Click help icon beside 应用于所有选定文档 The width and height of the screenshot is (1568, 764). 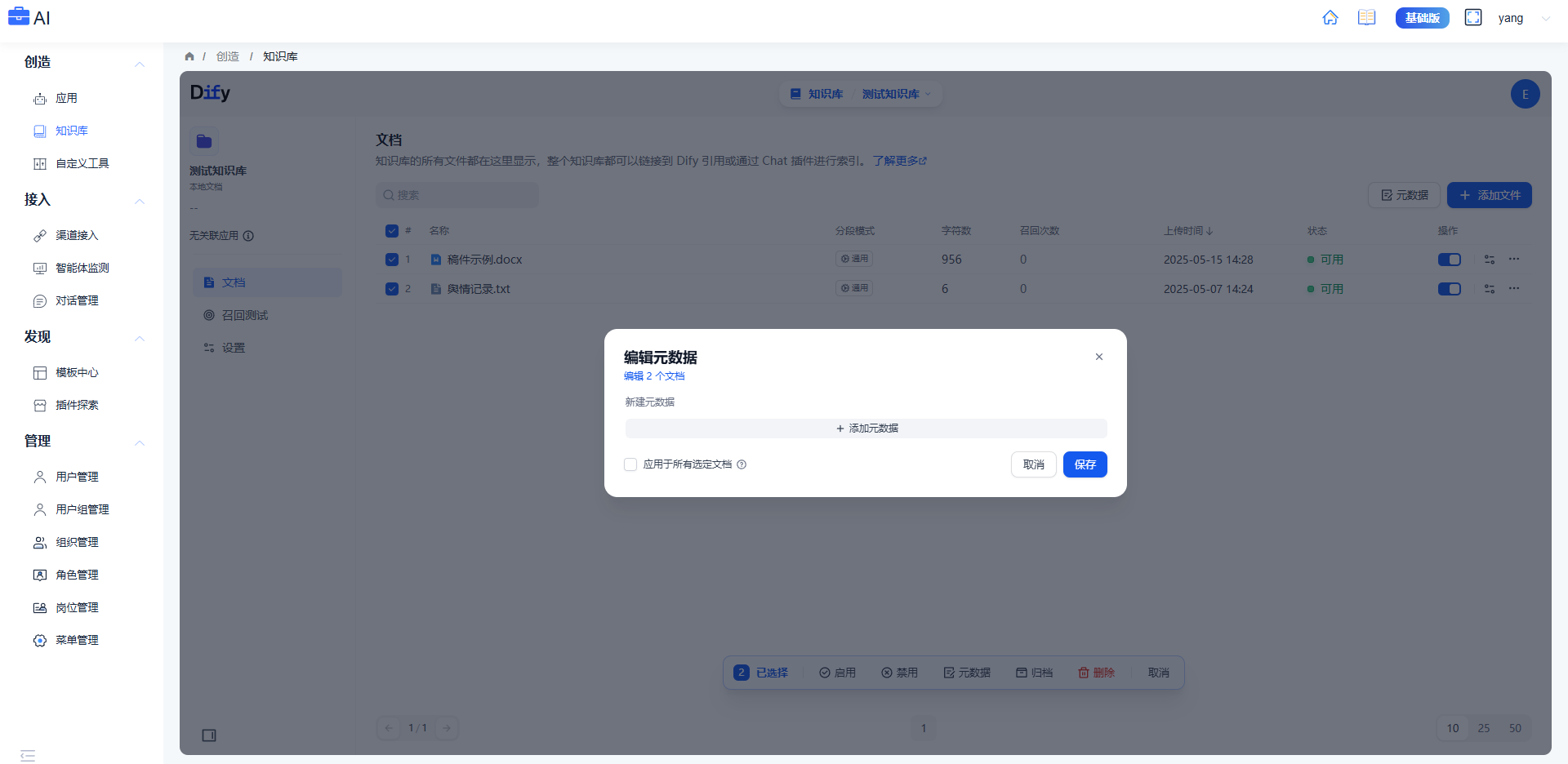(x=742, y=464)
